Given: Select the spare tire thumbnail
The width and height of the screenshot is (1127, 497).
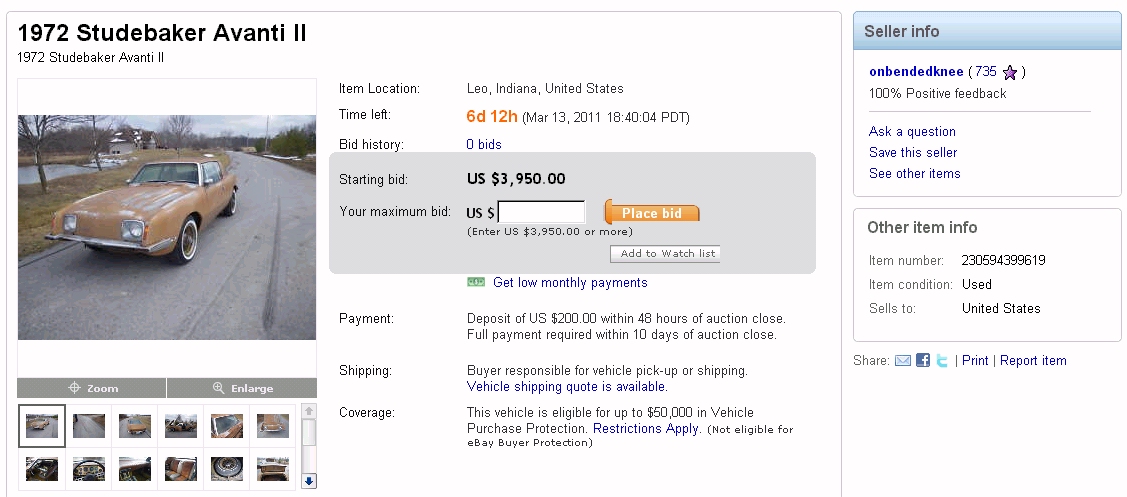Looking at the screenshot, I should coord(226,469).
